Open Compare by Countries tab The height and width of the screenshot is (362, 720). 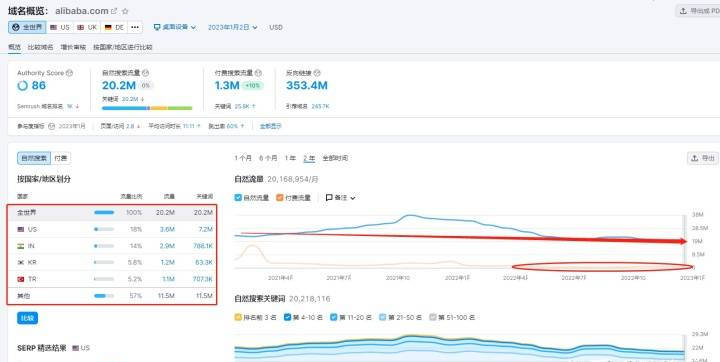coord(123,47)
